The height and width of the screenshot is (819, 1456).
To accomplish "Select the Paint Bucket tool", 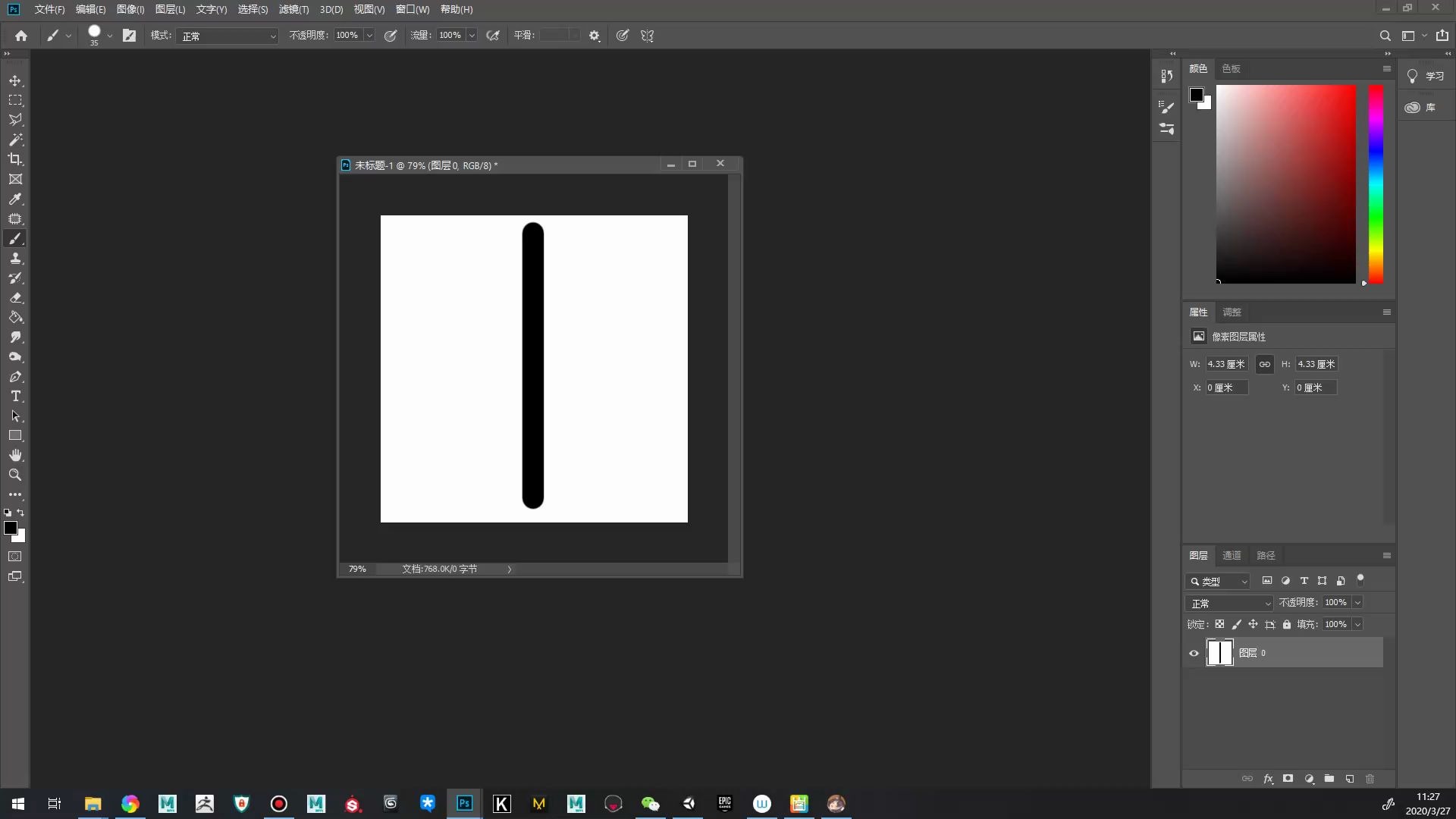I will pos(15,318).
